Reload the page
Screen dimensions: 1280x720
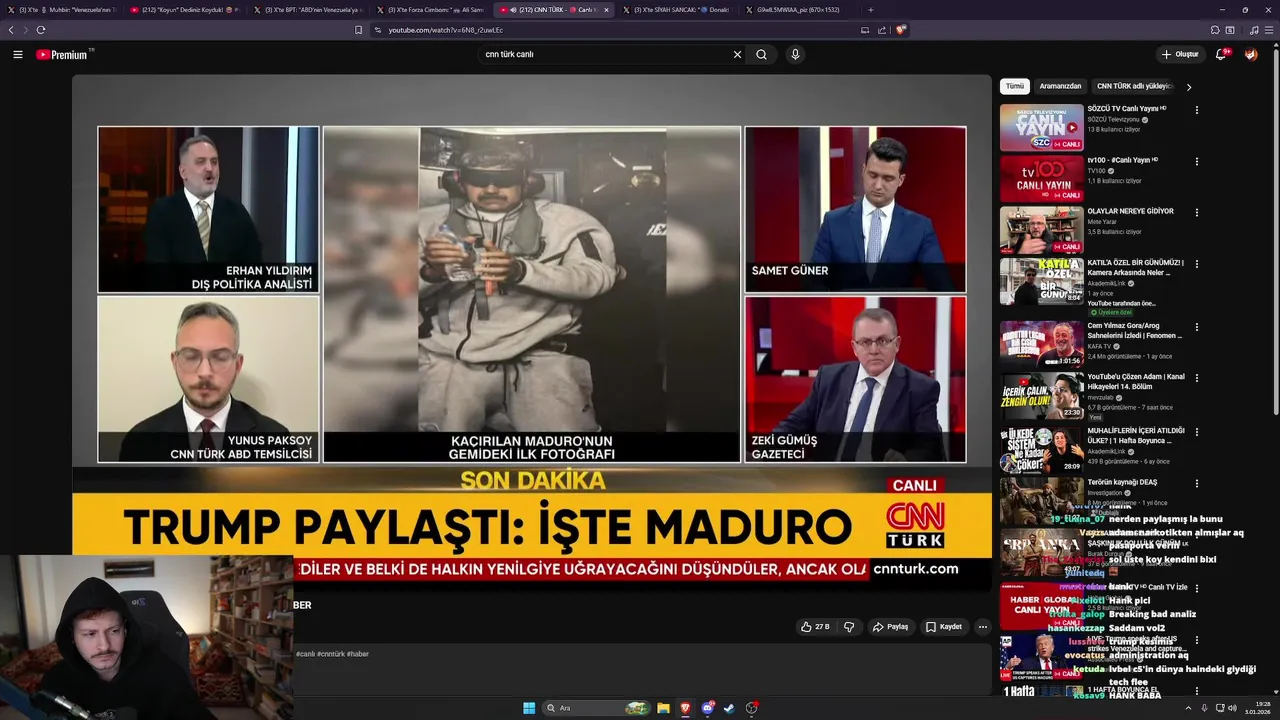tap(41, 30)
